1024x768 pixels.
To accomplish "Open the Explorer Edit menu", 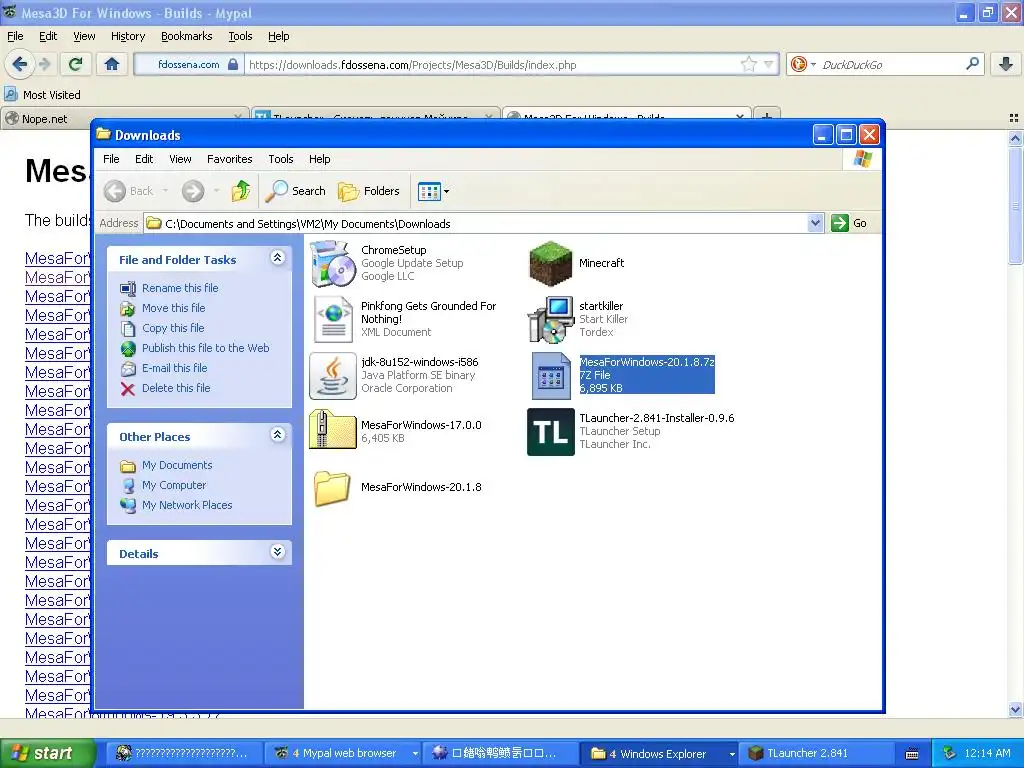I will (x=144, y=159).
